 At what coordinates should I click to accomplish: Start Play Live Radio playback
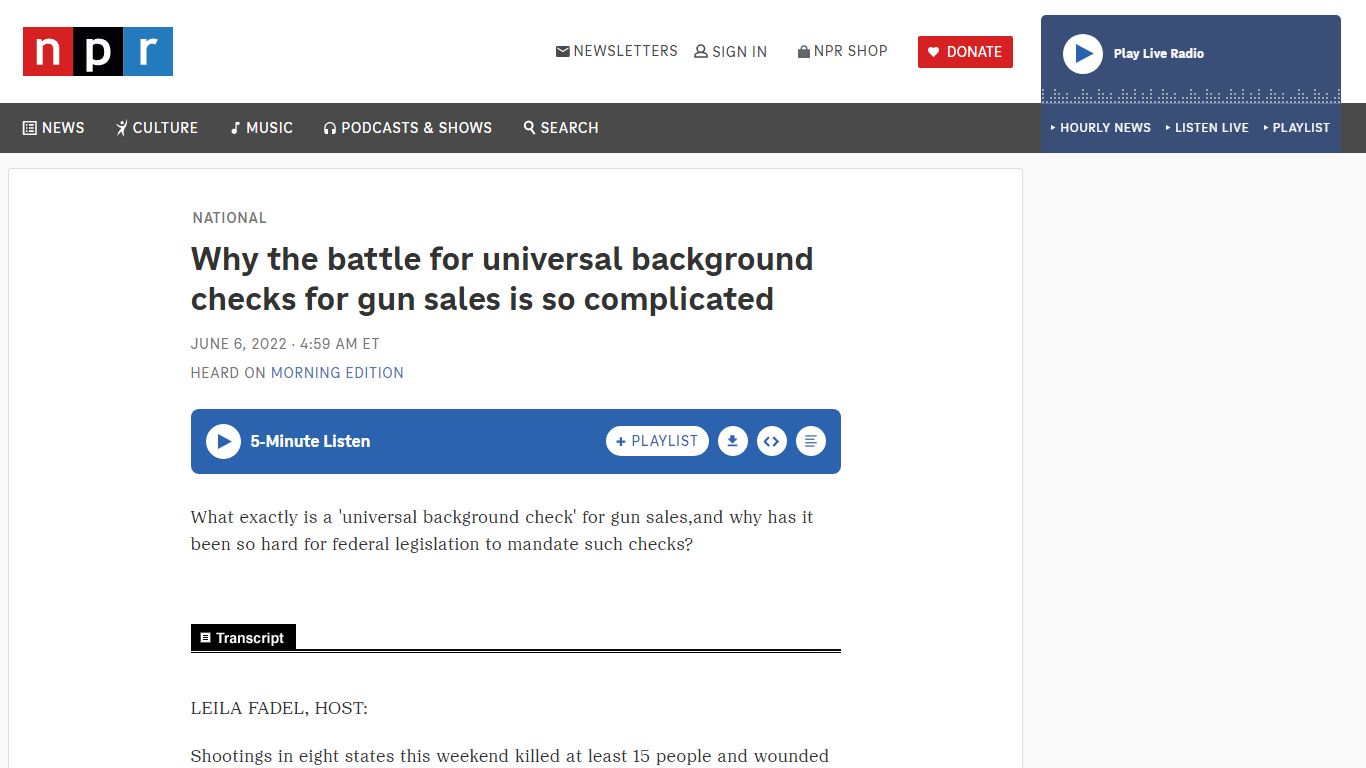(x=1083, y=54)
